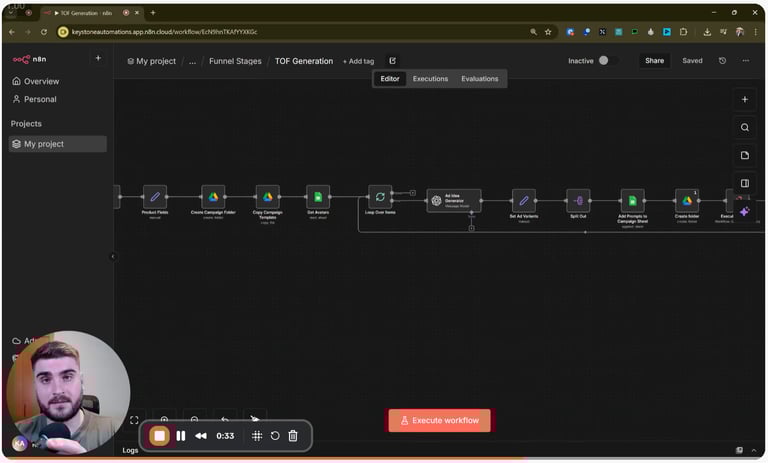Click the TOF Generation workflow title

click(304, 61)
